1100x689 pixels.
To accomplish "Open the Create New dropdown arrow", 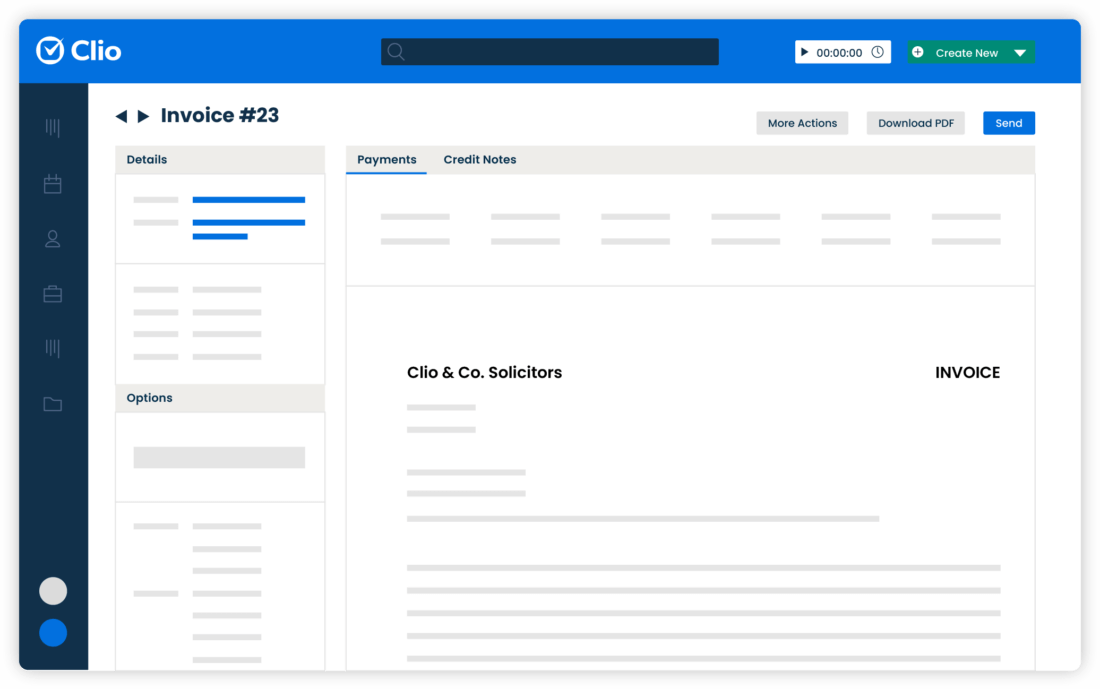I will coord(1021,51).
